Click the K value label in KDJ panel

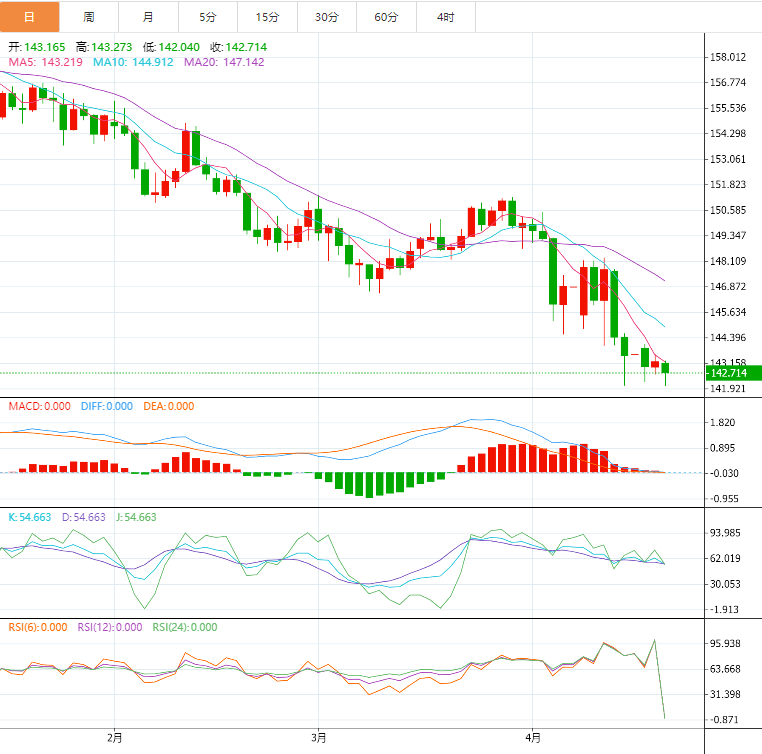click(x=30, y=517)
